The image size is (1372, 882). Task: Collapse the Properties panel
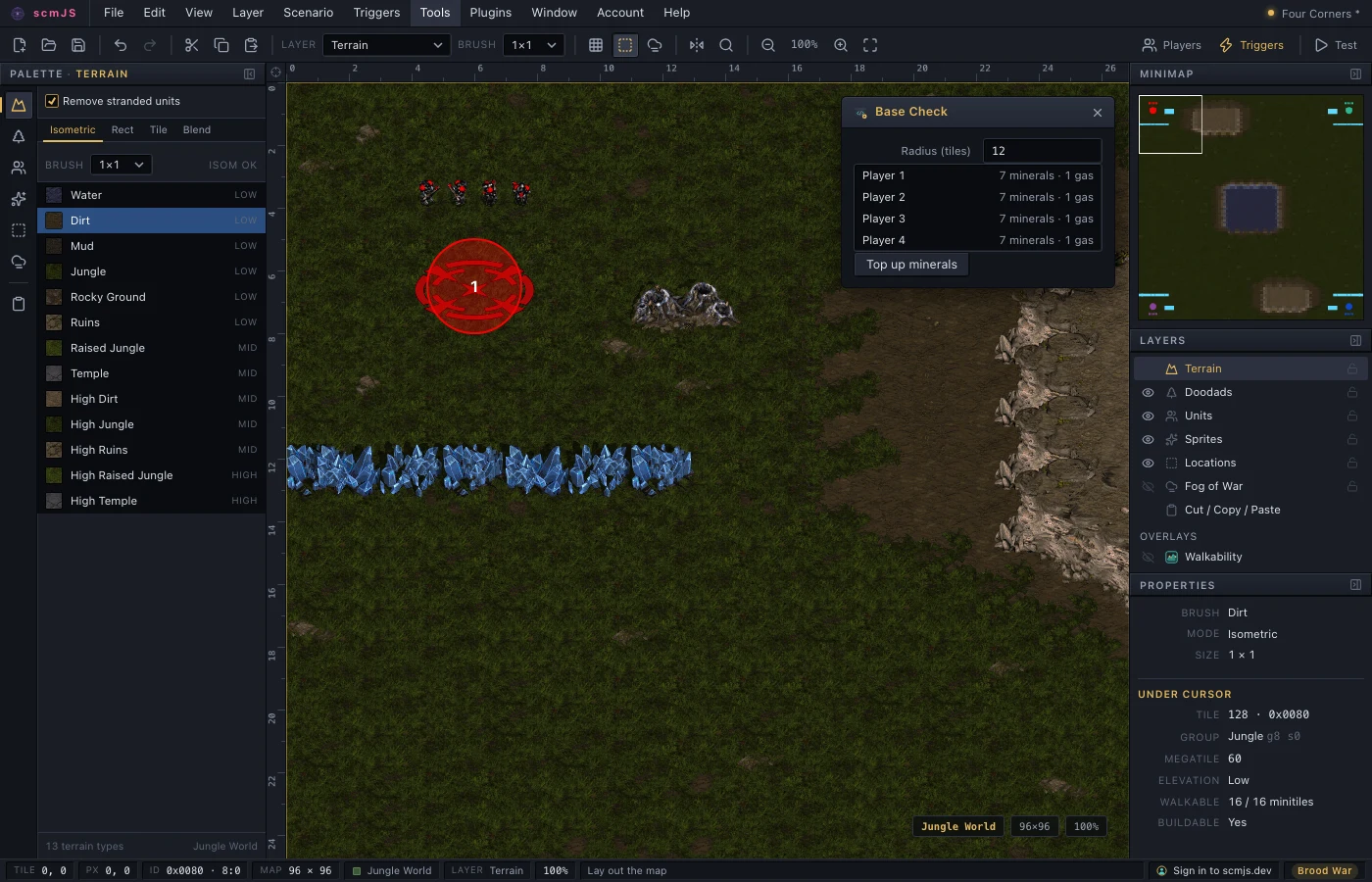point(1355,585)
